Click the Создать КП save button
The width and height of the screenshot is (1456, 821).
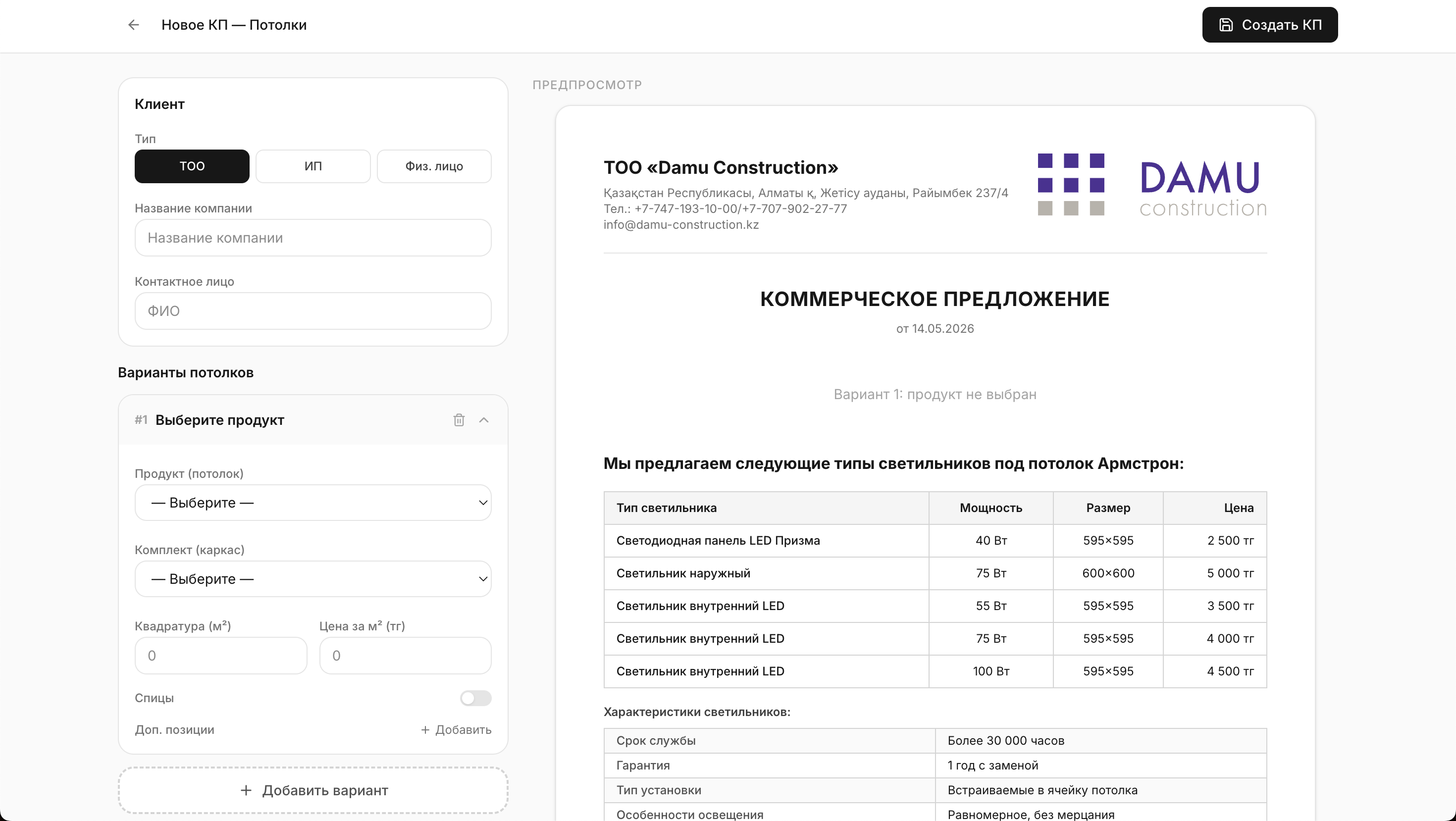(x=1269, y=25)
